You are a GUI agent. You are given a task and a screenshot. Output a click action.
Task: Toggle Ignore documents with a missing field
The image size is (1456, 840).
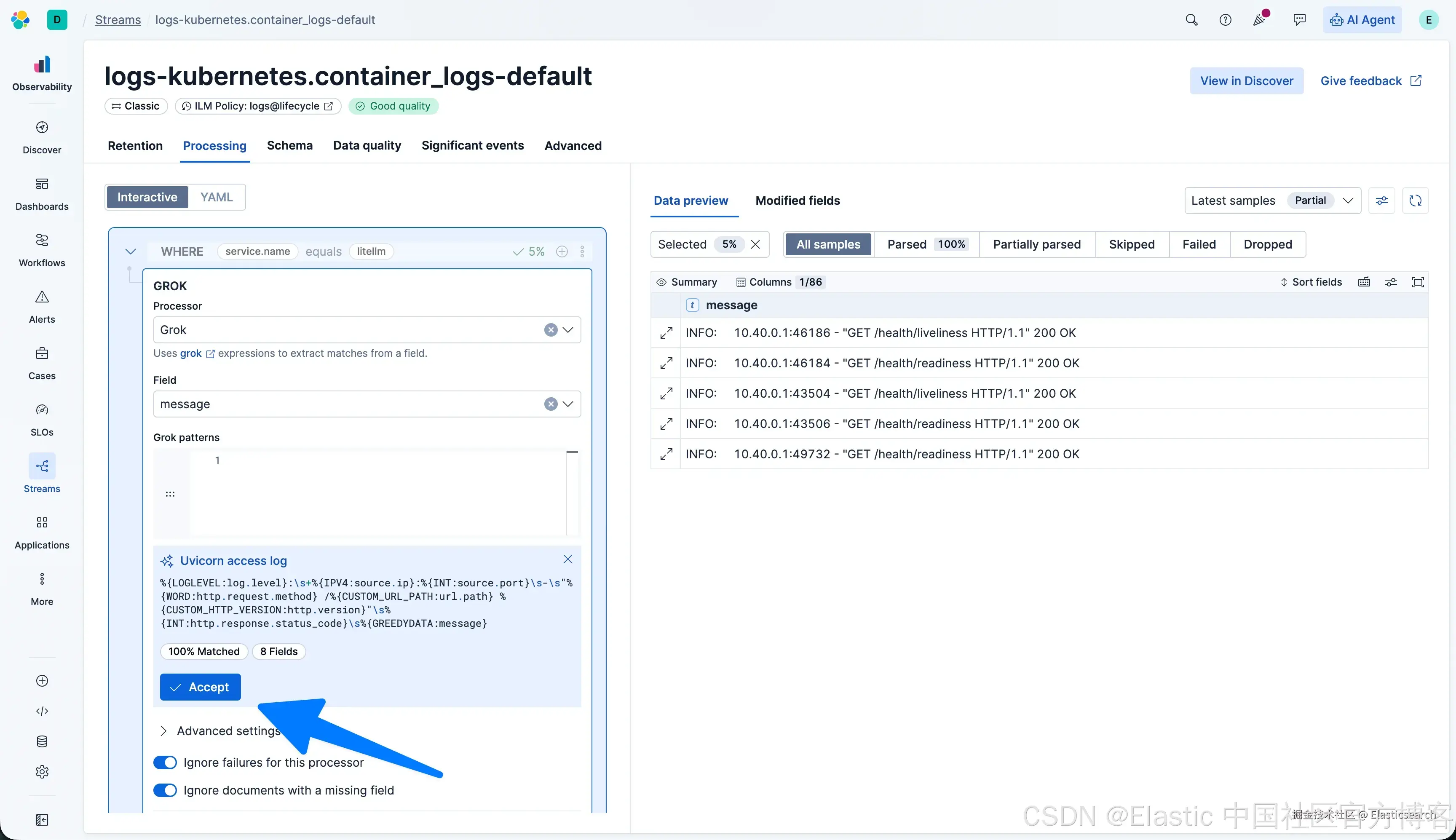pyautogui.click(x=165, y=790)
